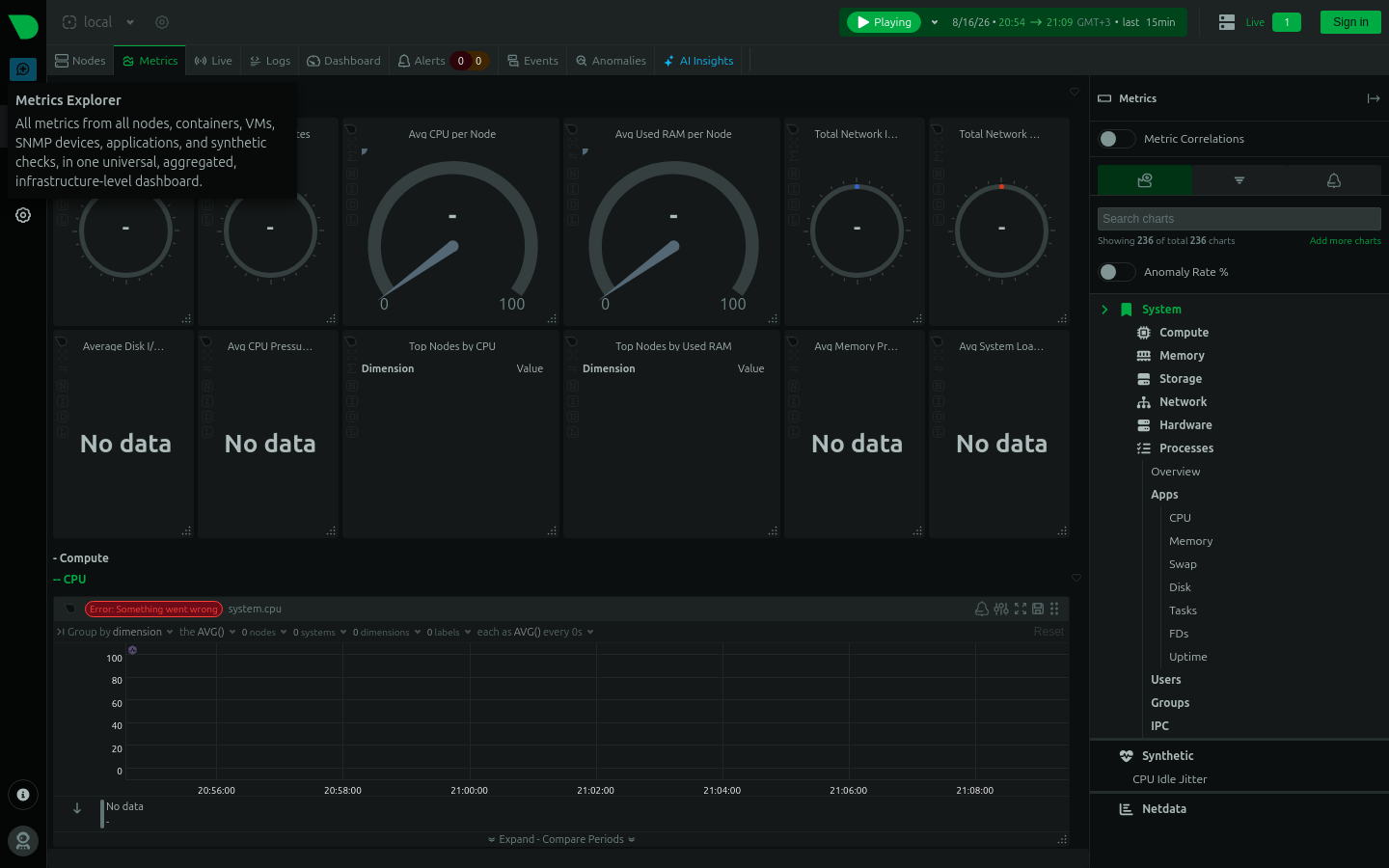Open the Alerts tab

tap(442, 61)
